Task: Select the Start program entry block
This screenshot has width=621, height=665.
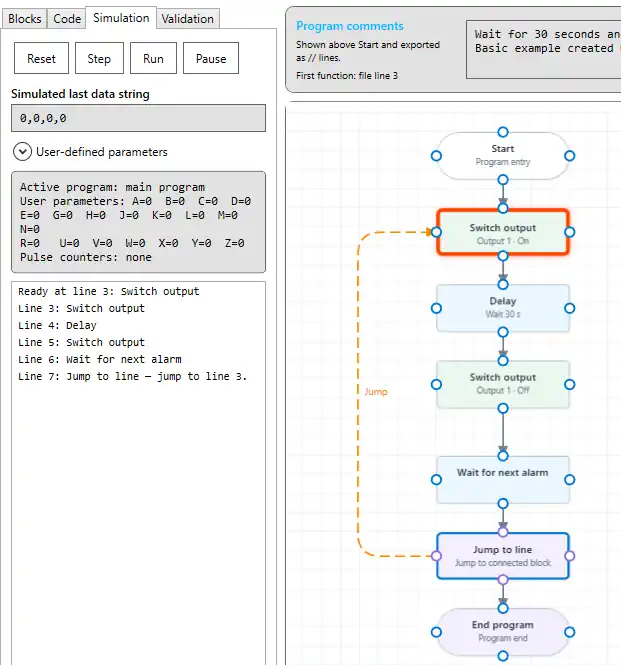Action: pyautogui.click(x=503, y=156)
